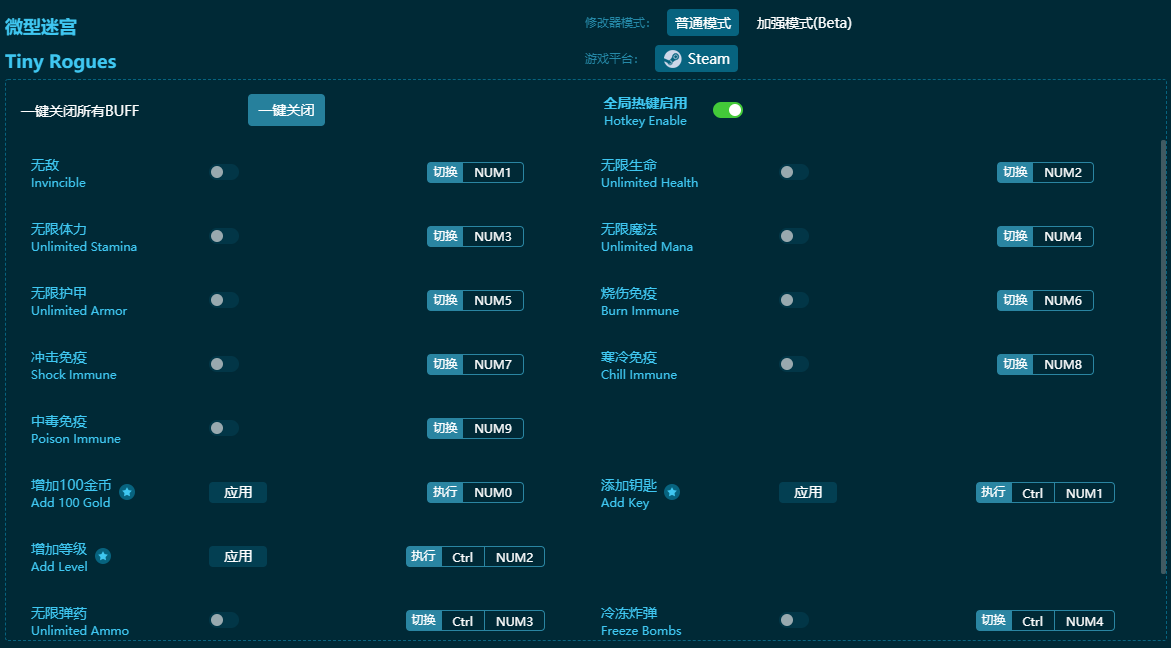
Task: Enable Unlimited Health toggle
Action: coord(793,172)
